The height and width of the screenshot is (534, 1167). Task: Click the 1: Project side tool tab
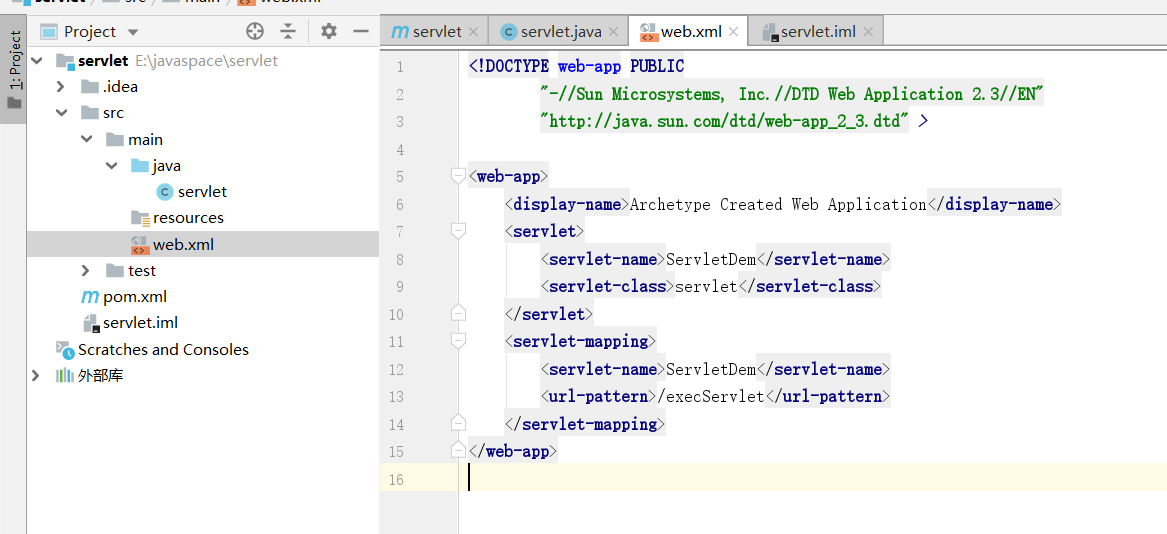(13, 69)
